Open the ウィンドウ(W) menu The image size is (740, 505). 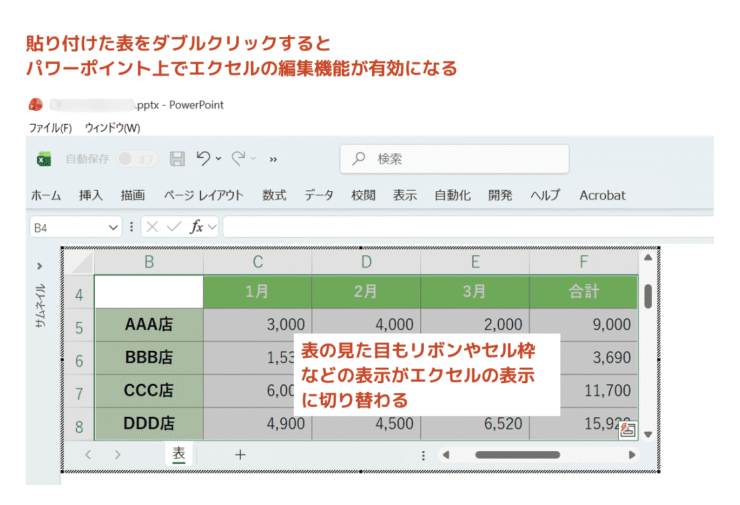pyautogui.click(x=112, y=128)
